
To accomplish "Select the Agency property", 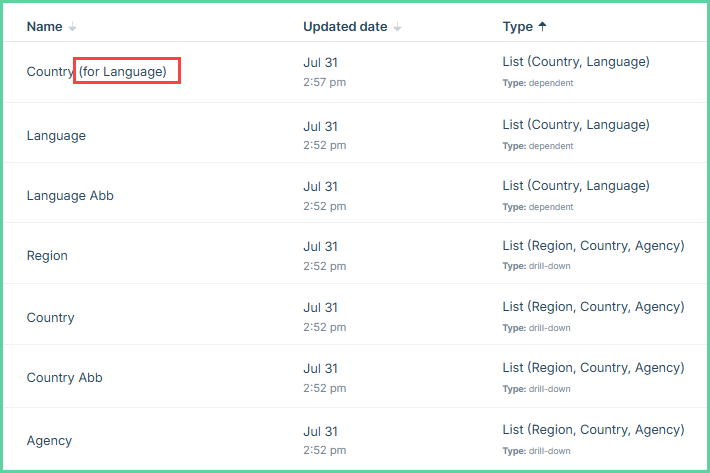I will (49, 440).
